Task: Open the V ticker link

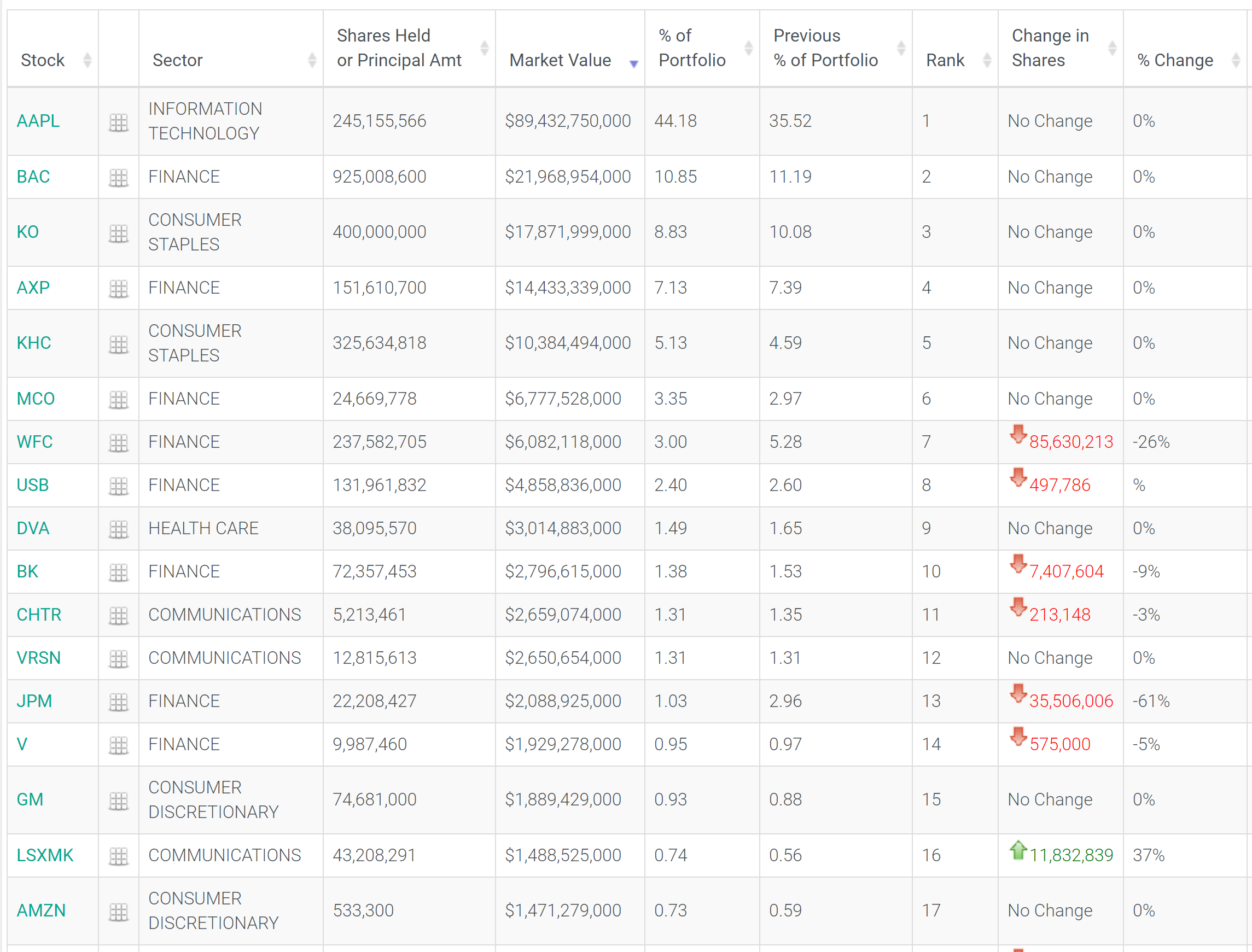Action: click(22, 745)
